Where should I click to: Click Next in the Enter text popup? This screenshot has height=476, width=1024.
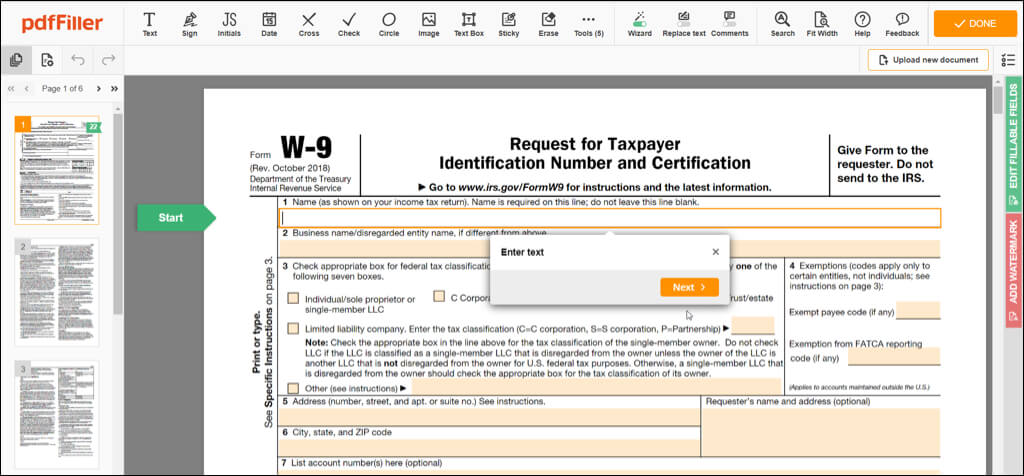pyautogui.click(x=689, y=287)
